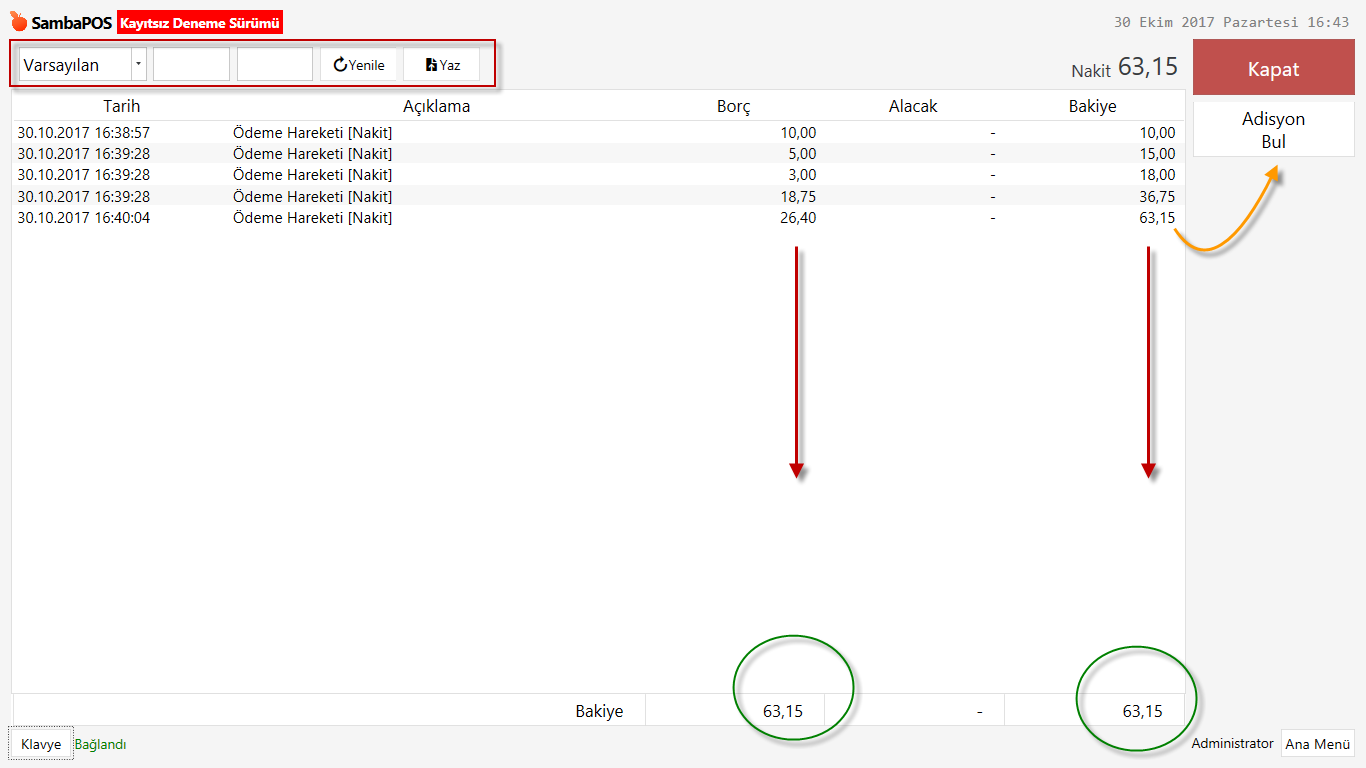Click the Bakiye column header
1366x768 pixels.
(1092, 106)
